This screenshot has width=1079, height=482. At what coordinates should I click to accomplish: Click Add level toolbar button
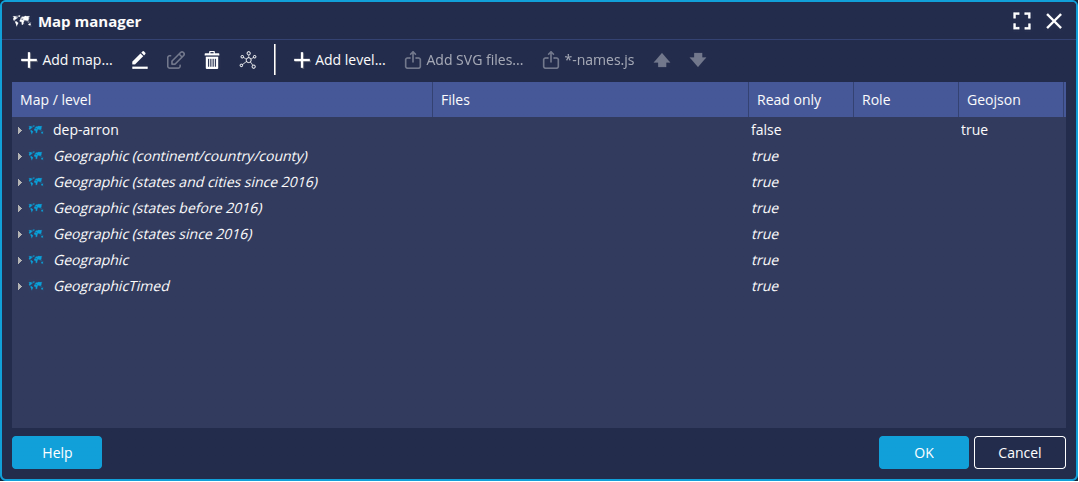339,60
